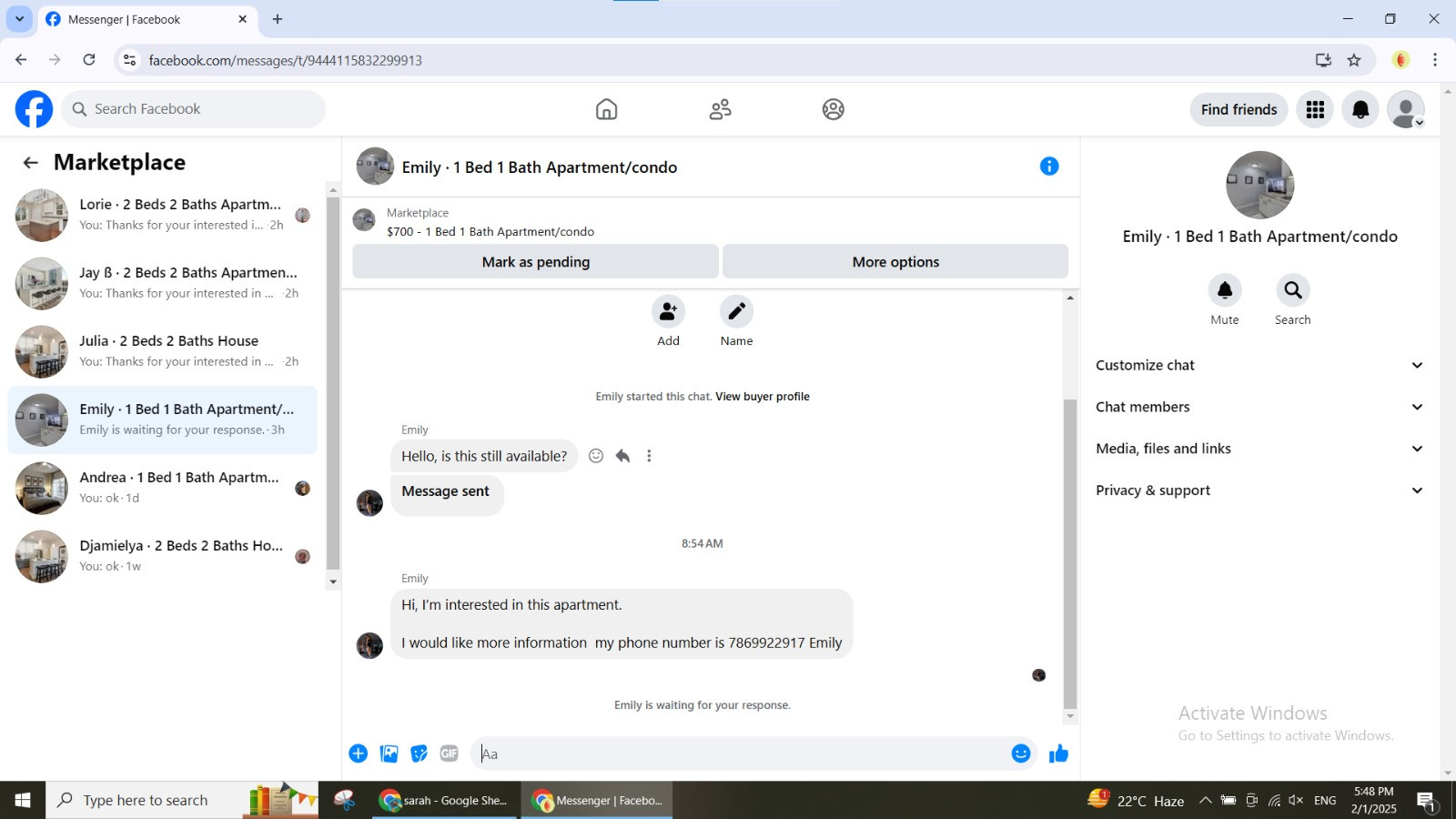Reload the page
The width and height of the screenshot is (1456, 819).
[89, 60]
